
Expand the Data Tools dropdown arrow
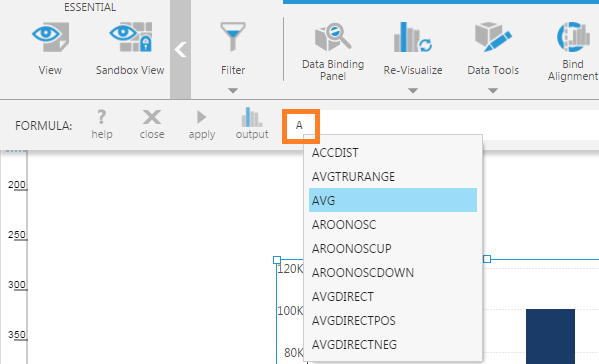pos(493,91)
